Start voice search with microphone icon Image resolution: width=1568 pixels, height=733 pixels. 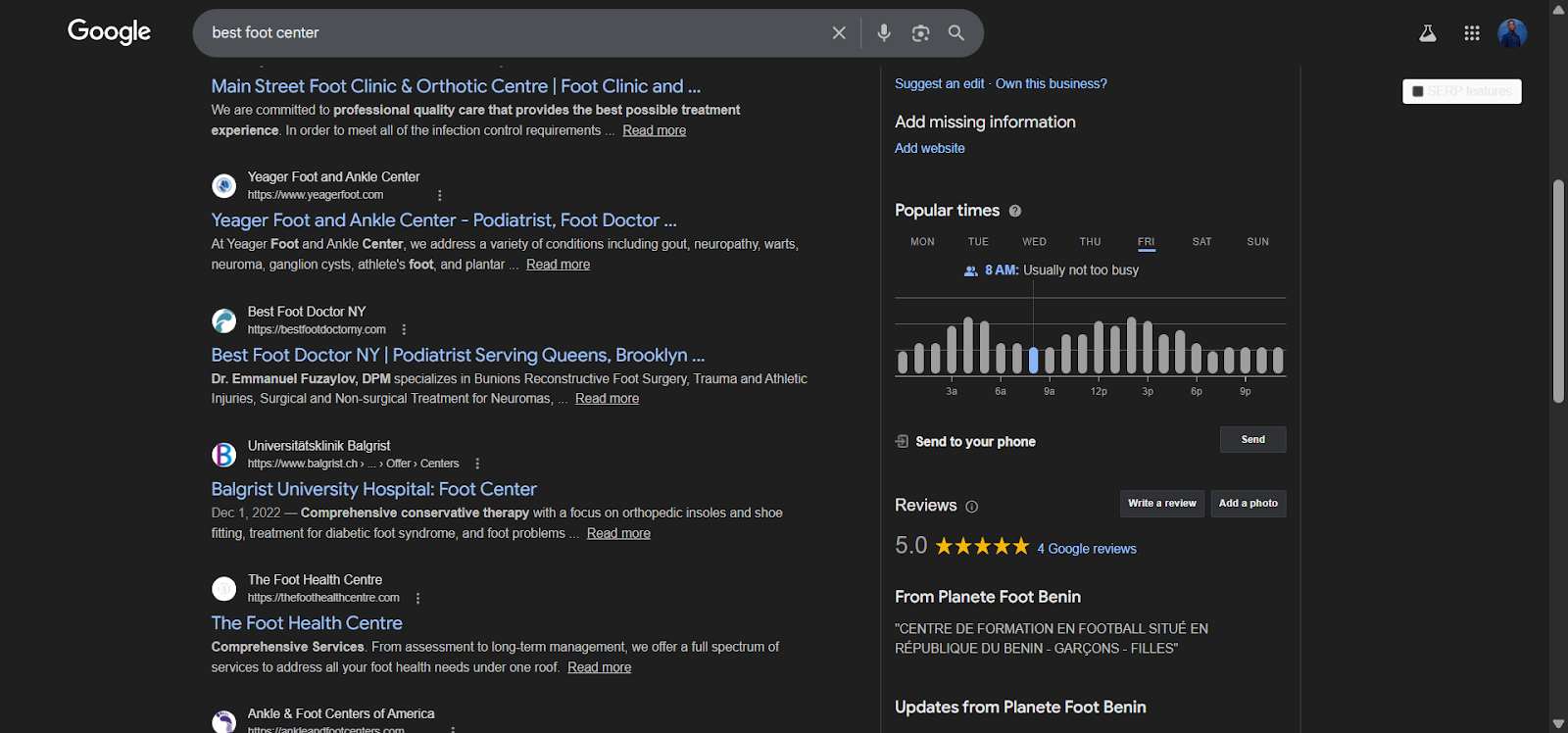point(884,32)
